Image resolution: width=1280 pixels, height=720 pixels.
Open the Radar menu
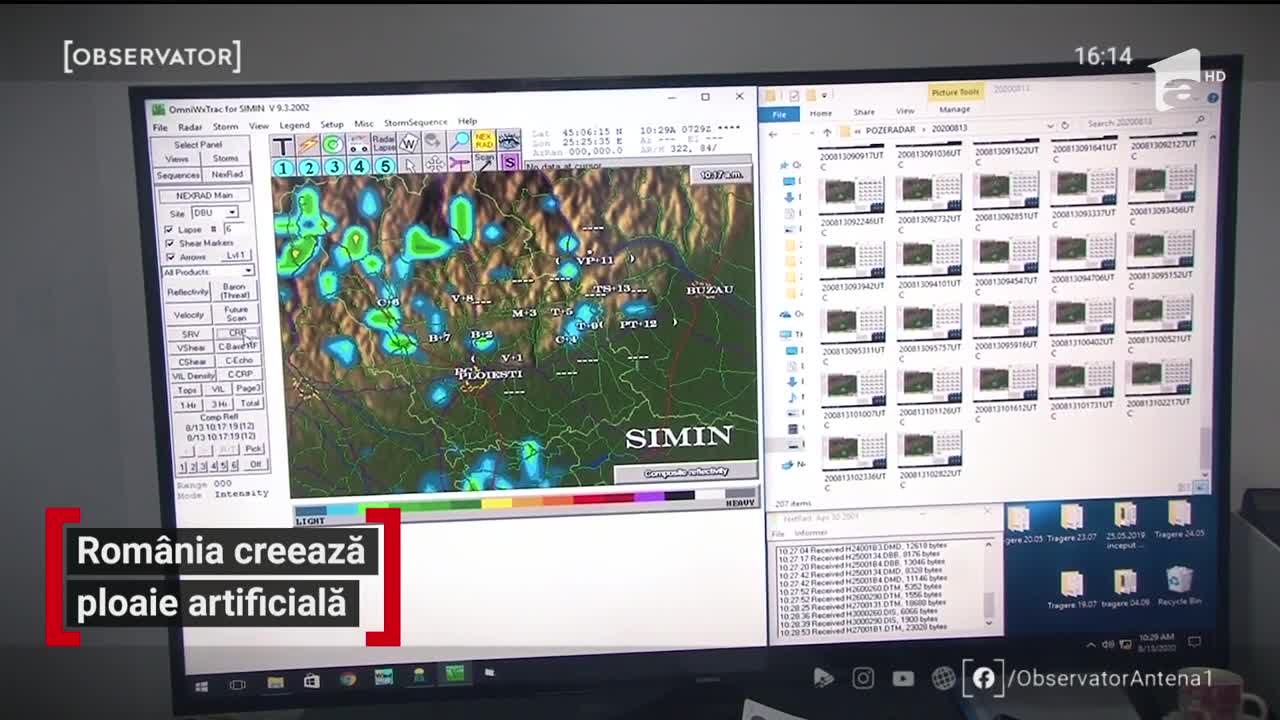pos(190,128)
